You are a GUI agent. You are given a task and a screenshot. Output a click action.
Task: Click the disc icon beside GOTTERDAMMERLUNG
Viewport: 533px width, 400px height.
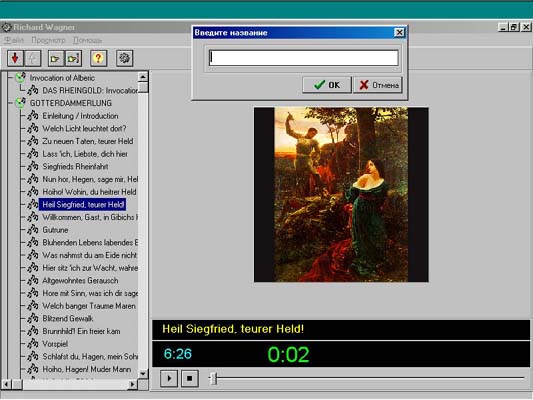click(x=20, y=103)
